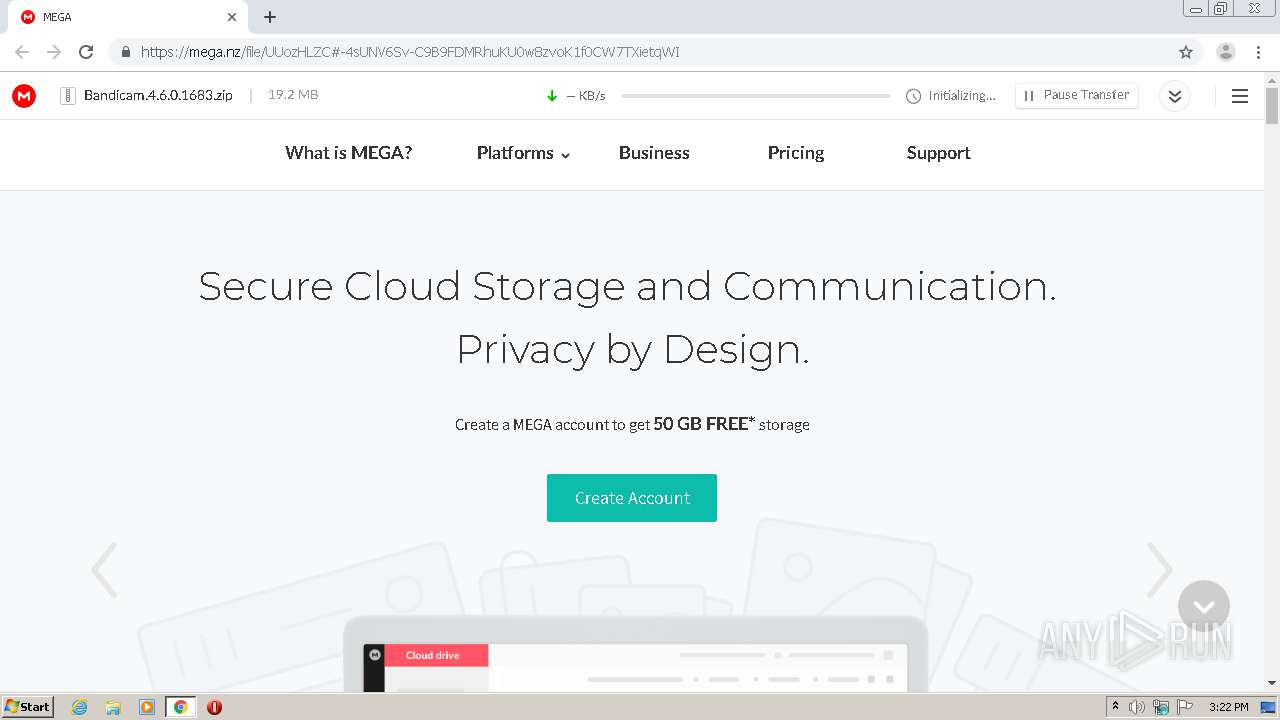Show previous slide with left arrow
This screenshot has height=720, width=1280.
click(104, 570)
